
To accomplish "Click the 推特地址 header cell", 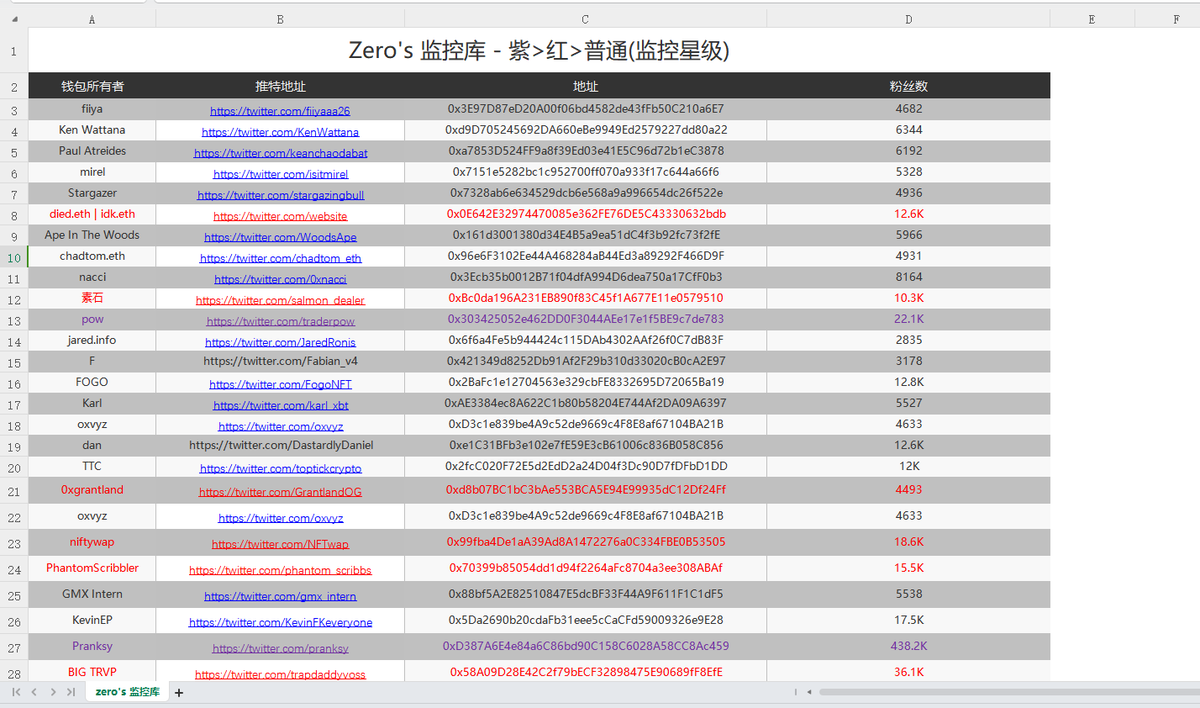I will coord(280,87).
